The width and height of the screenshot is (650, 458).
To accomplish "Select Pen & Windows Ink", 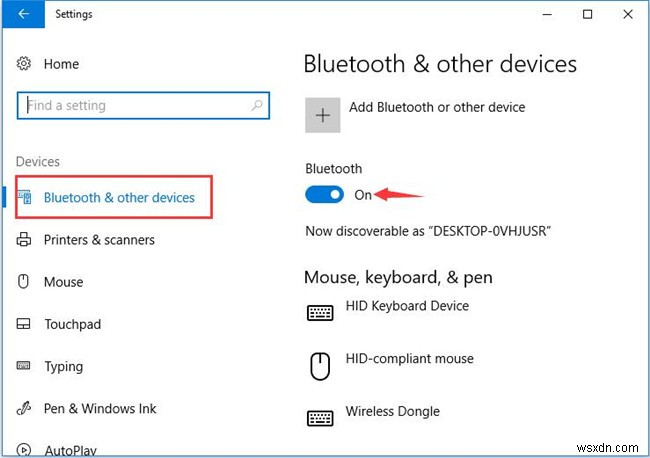I will click(x=100, y=408).
